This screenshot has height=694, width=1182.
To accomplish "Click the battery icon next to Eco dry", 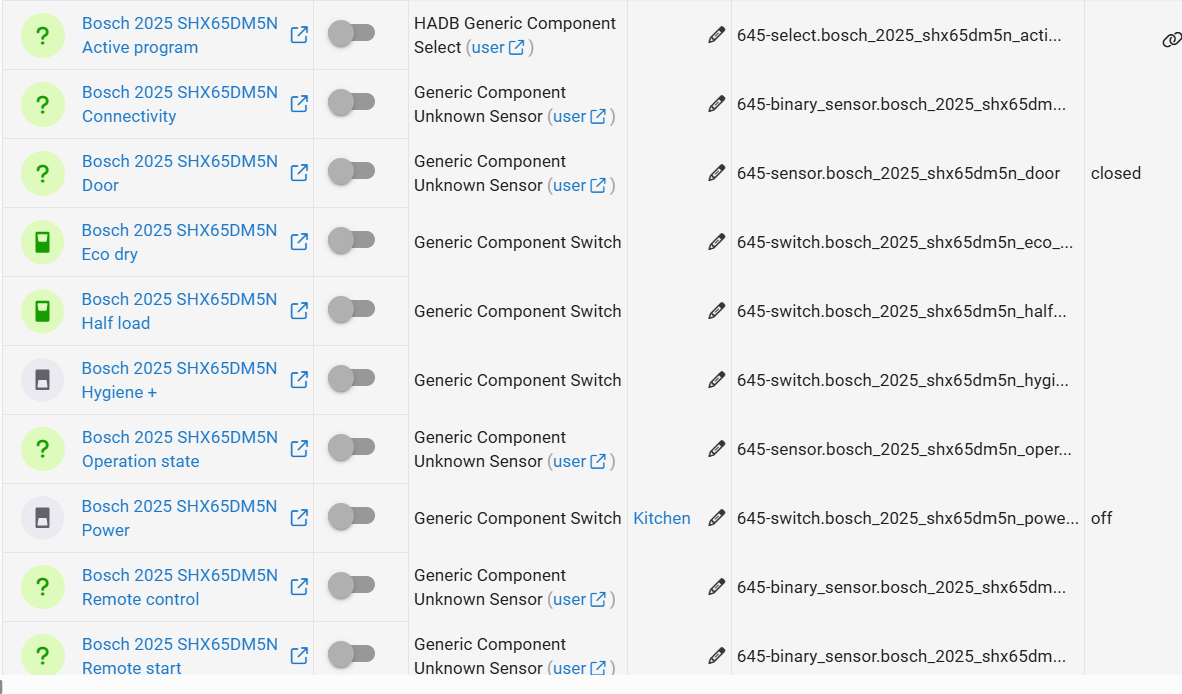I will point(42,242).
